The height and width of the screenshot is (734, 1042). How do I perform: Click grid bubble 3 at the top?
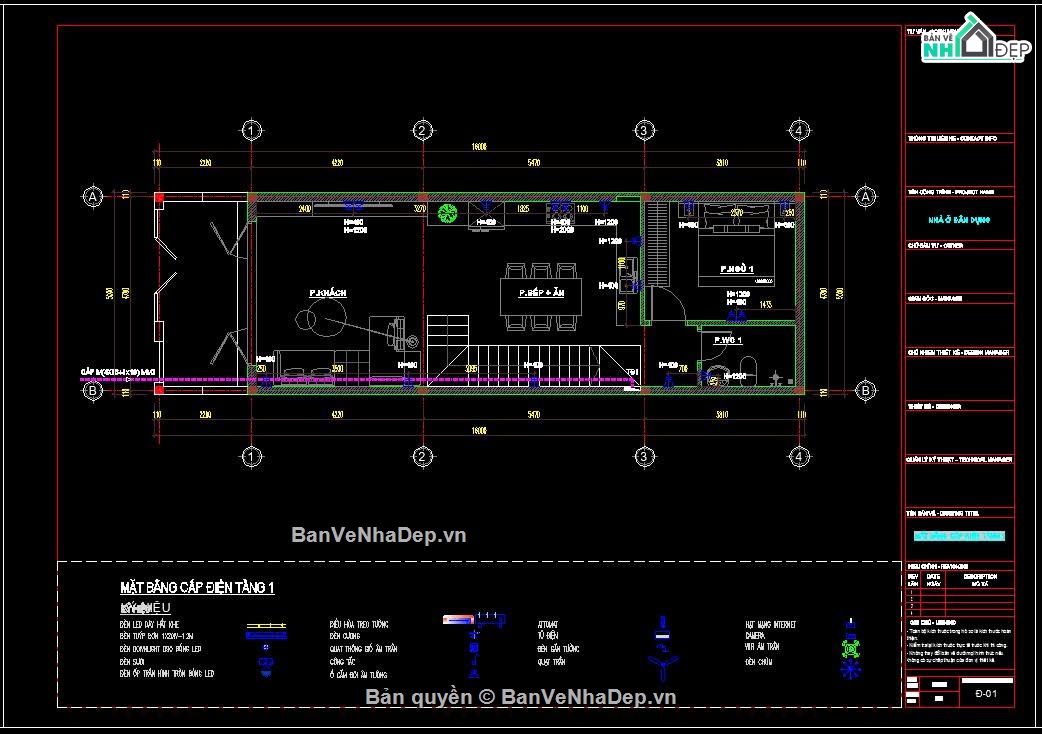point(643,130)
